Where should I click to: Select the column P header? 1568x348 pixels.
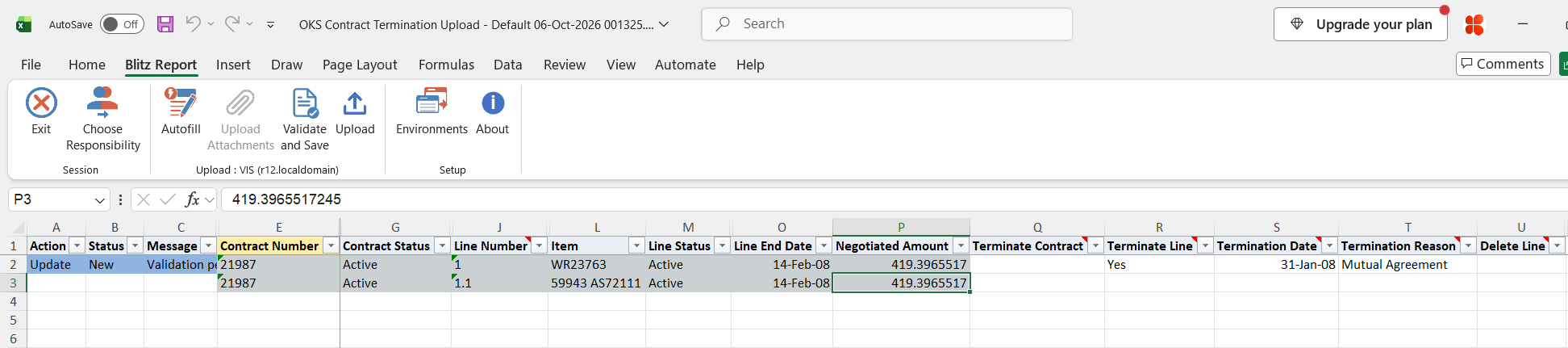coord(901,227)
